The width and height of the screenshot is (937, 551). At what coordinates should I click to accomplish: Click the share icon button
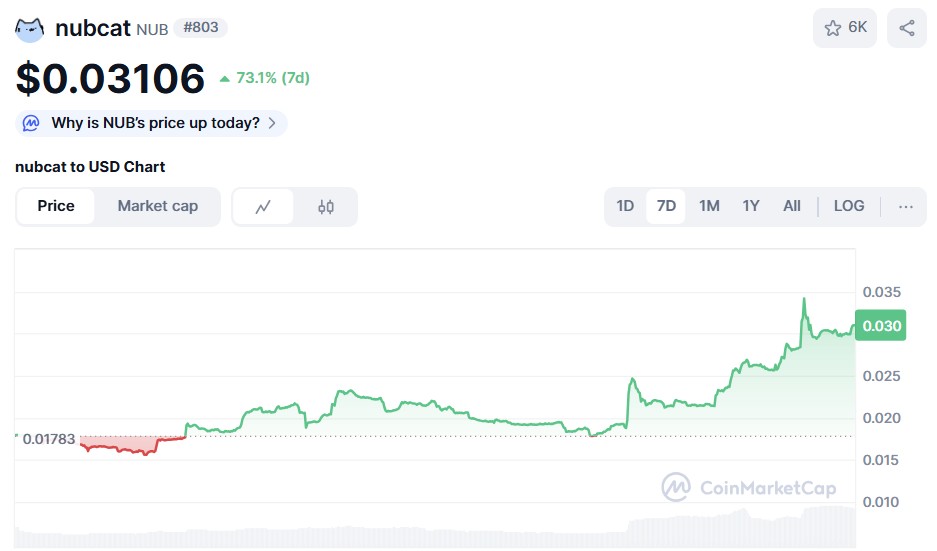coord(906,28)
